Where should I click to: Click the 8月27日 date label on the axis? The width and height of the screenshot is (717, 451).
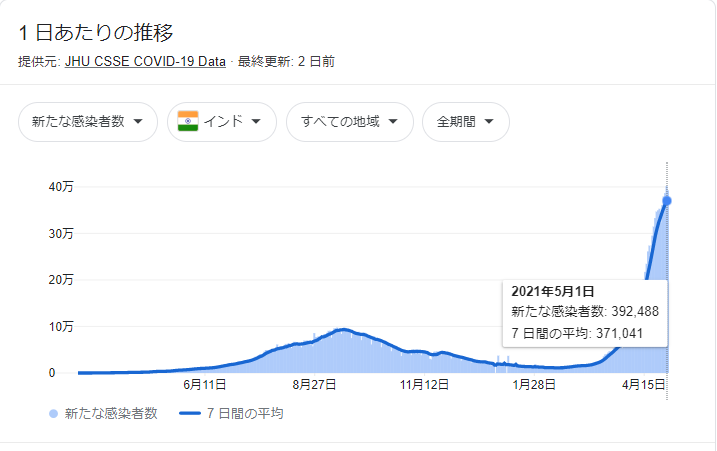(314, 385)
